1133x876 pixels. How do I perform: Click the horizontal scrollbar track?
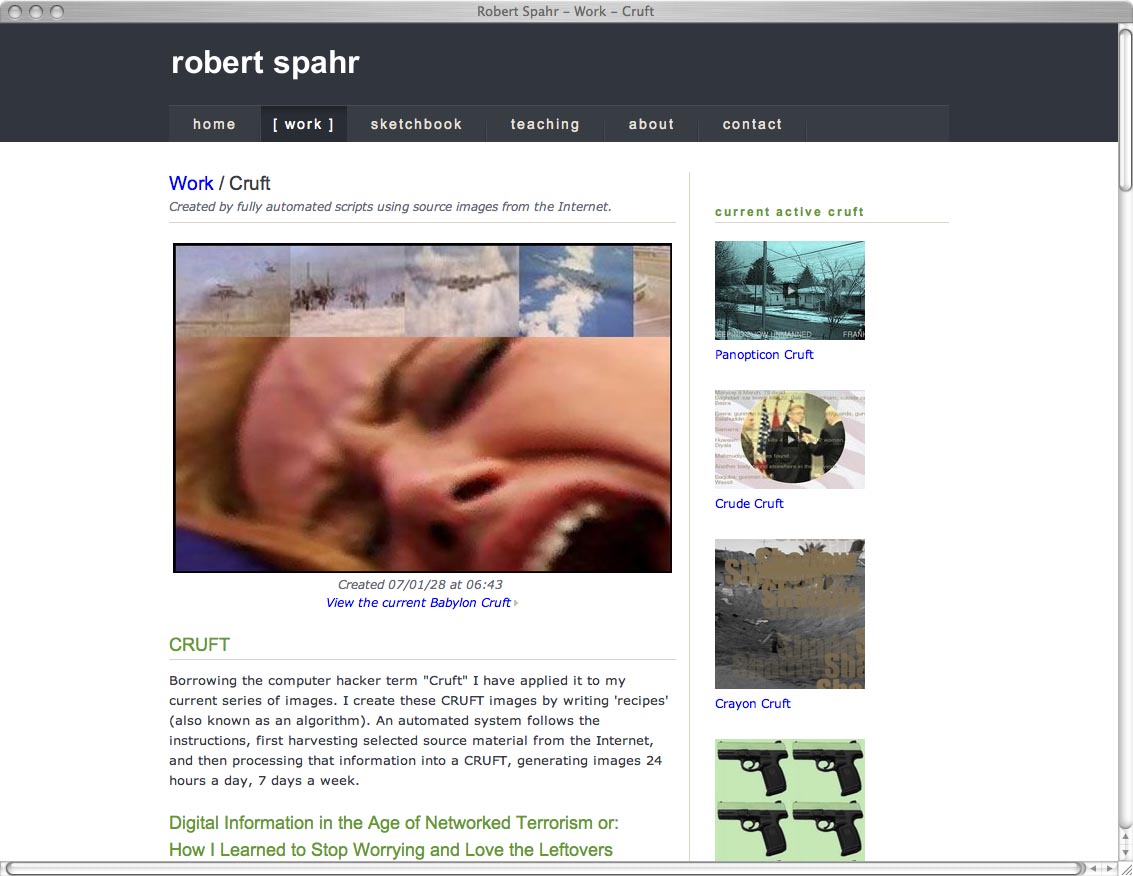click(546, 869)
